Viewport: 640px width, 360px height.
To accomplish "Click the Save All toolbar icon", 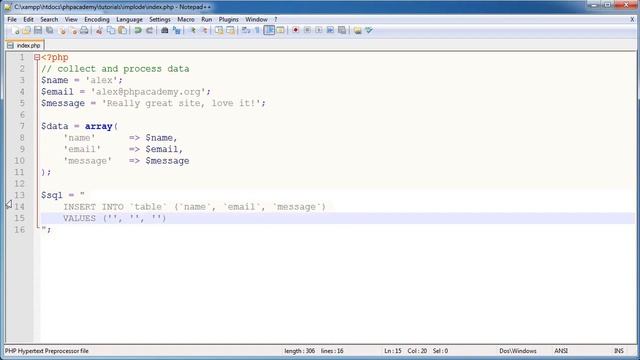I will click(50, 31).
